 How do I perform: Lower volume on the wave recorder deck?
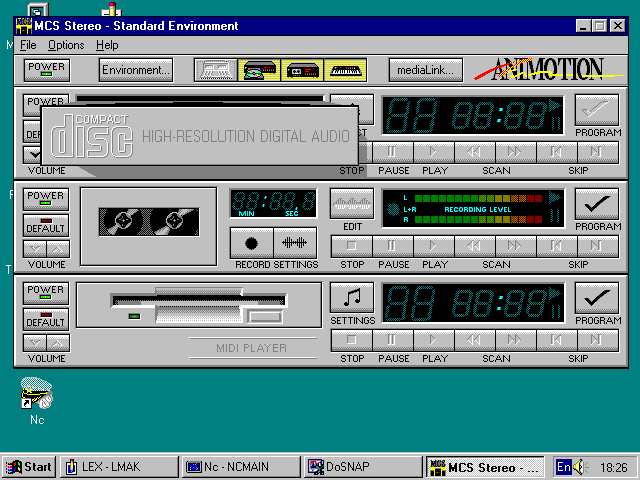[x=35, y=249]
